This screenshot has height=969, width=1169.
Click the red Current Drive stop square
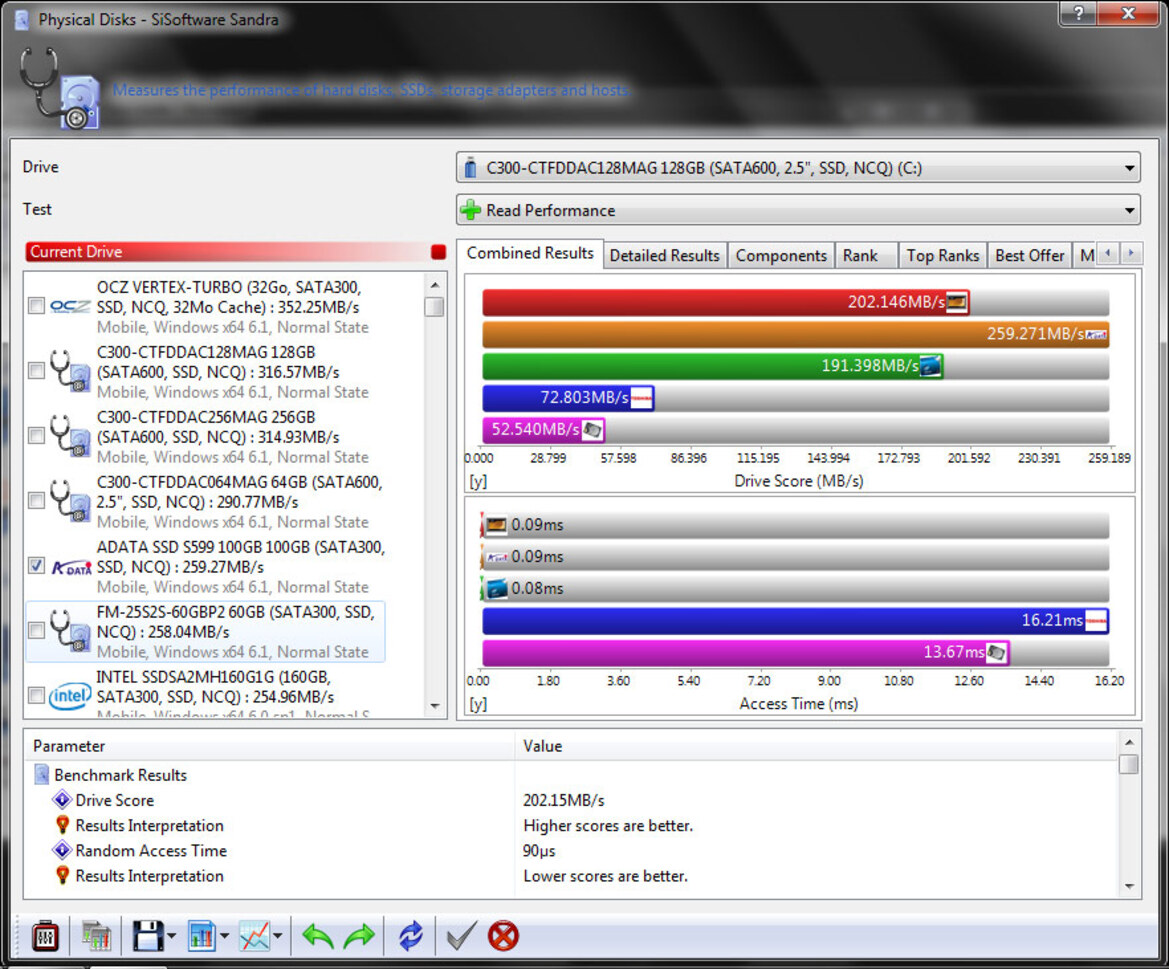438,252
